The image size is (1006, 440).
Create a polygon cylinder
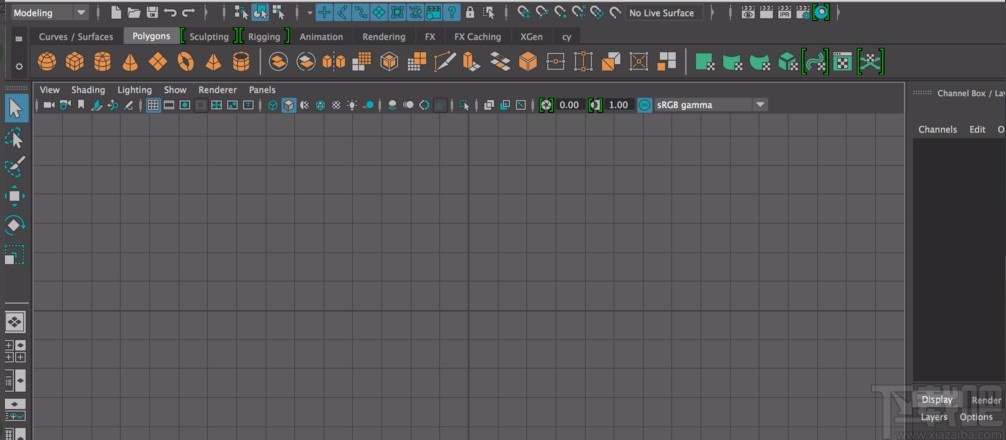tap(103, 62)
